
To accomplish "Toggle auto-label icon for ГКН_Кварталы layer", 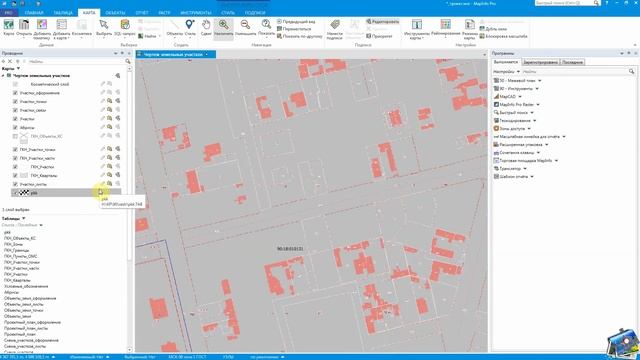I will click(x=118, y=175).
